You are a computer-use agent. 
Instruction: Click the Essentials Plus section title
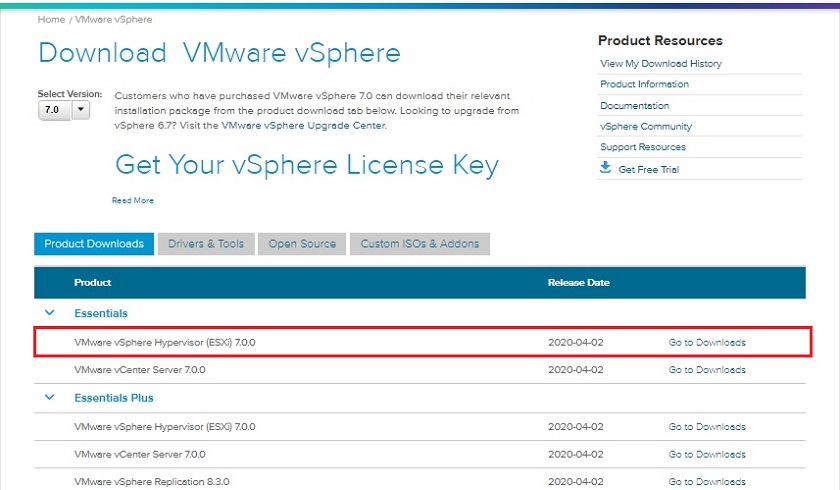tap(114, 398)
